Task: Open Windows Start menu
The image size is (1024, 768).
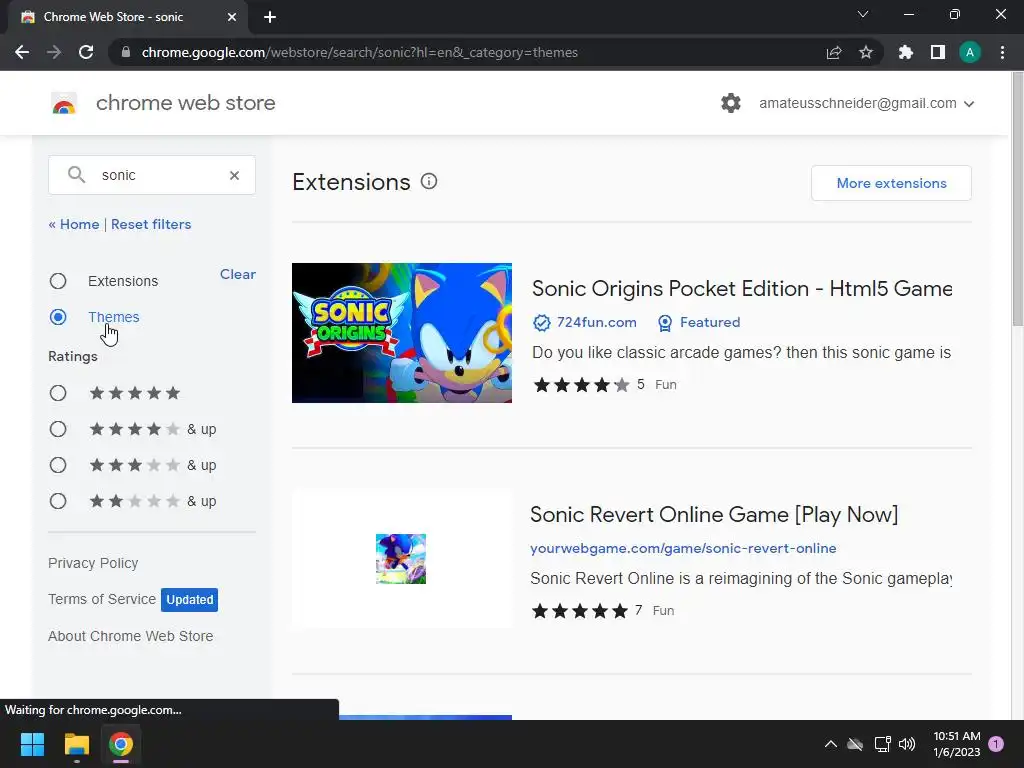Action: click(x=32, y=744)
